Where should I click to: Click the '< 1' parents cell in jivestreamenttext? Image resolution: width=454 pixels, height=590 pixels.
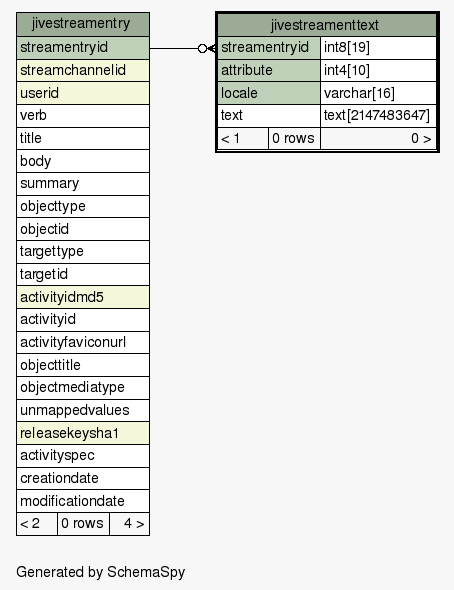[x=243, y=138]
